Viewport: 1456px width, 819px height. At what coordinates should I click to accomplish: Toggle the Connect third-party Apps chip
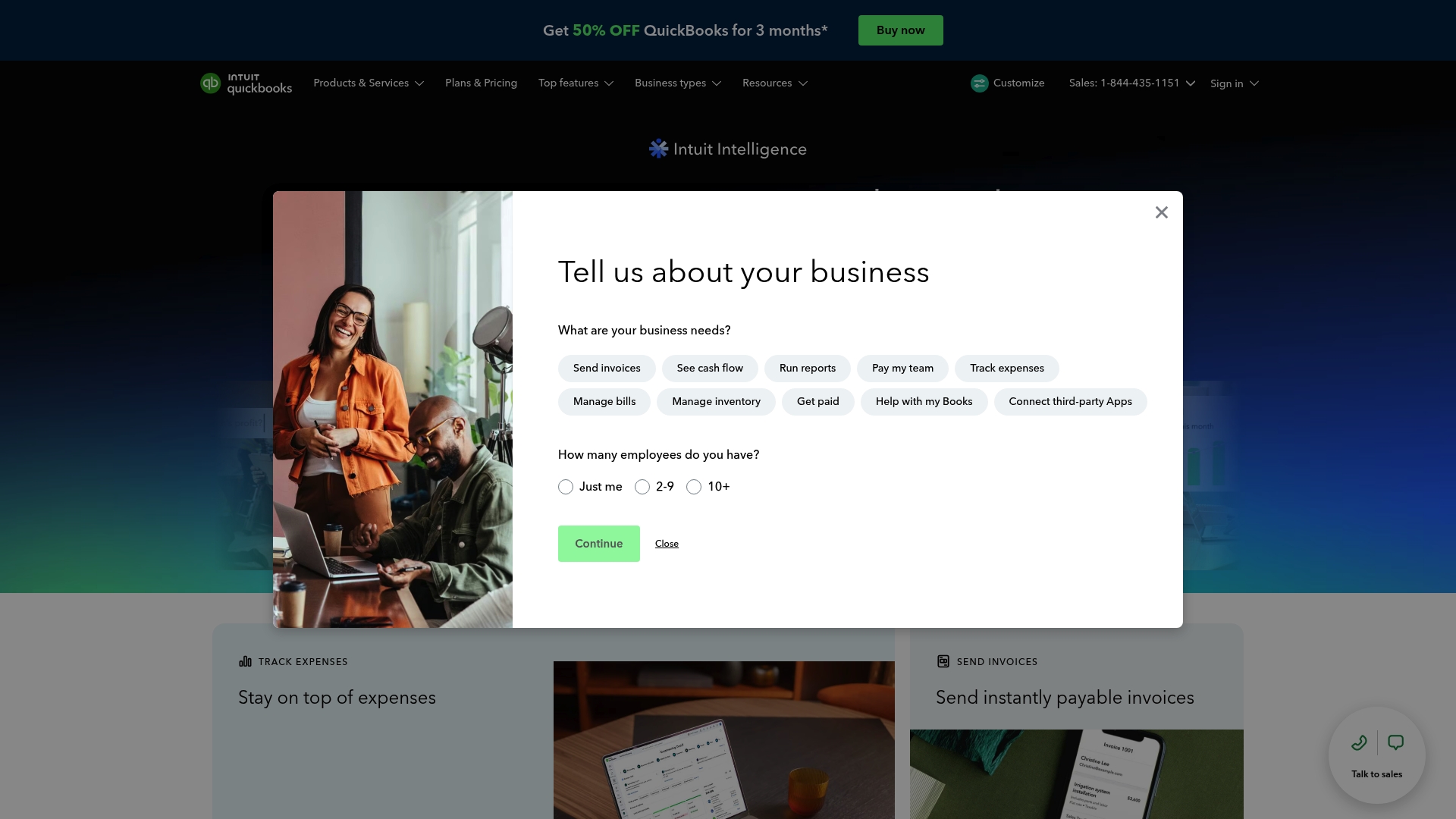[x=1070, y=402]
